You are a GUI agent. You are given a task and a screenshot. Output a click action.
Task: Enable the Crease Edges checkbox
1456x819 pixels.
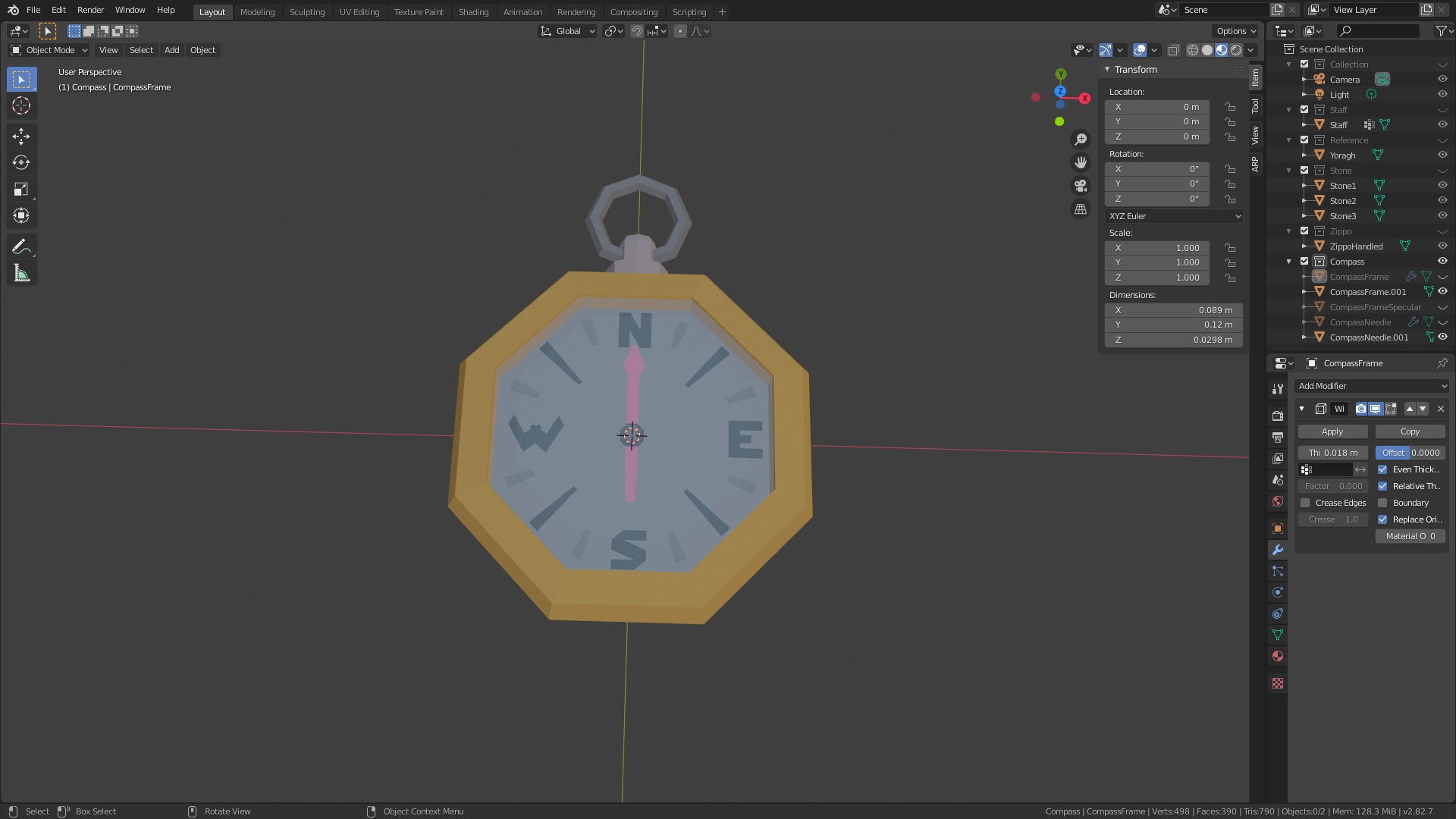(1305, 503)
